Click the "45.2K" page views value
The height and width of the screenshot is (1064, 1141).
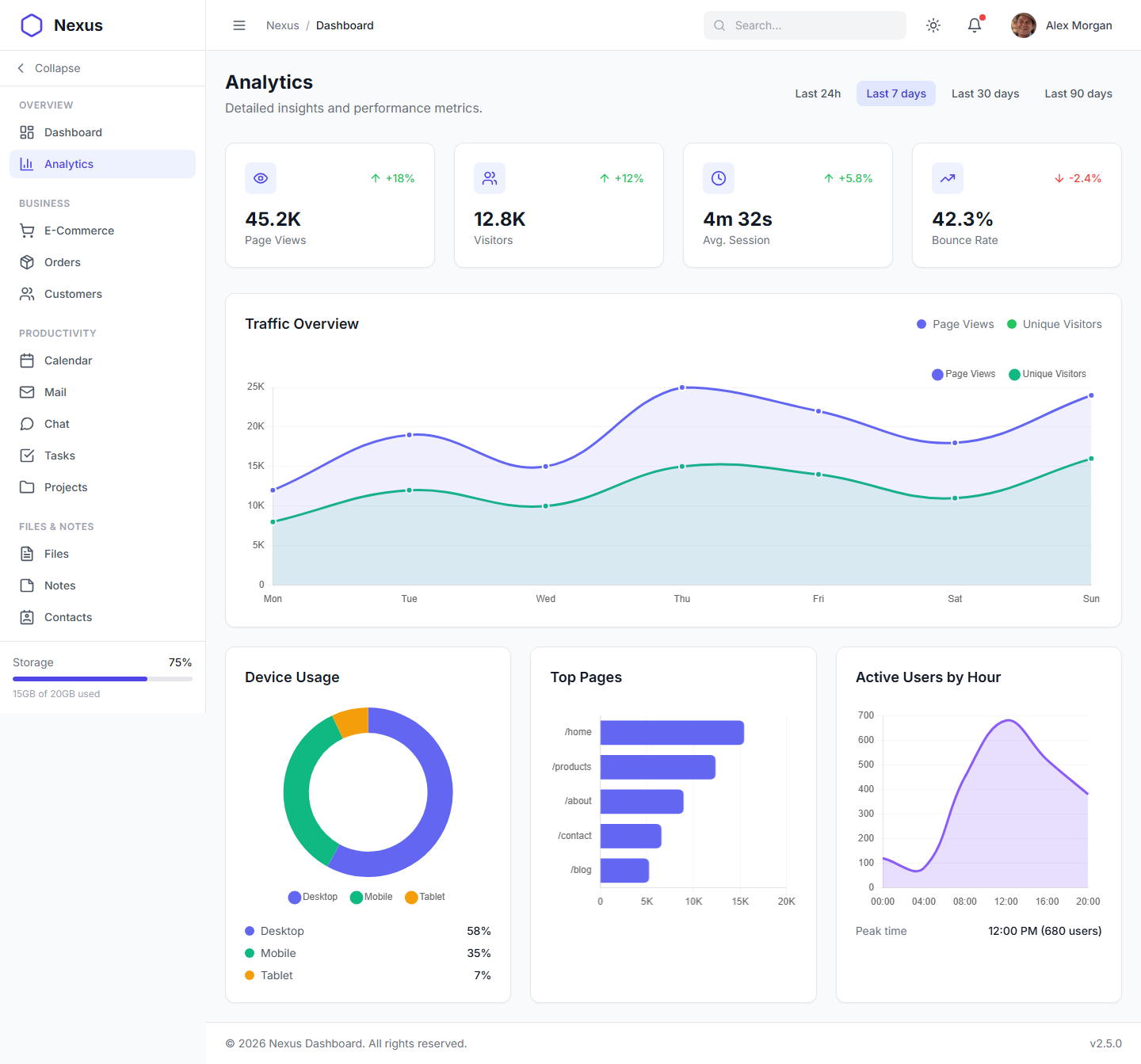[x=273, y=219]
